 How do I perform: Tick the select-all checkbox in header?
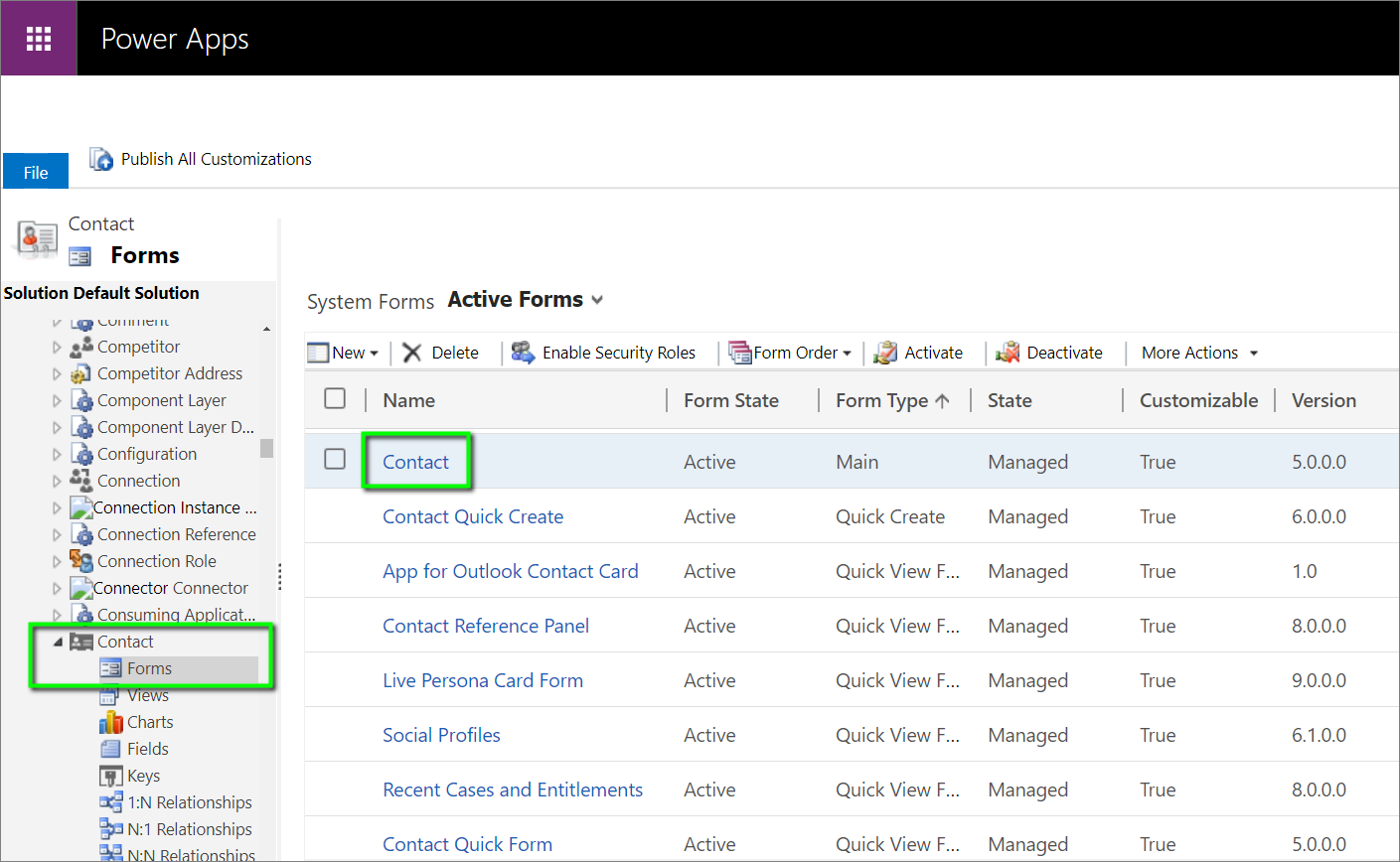coord(335,398)
